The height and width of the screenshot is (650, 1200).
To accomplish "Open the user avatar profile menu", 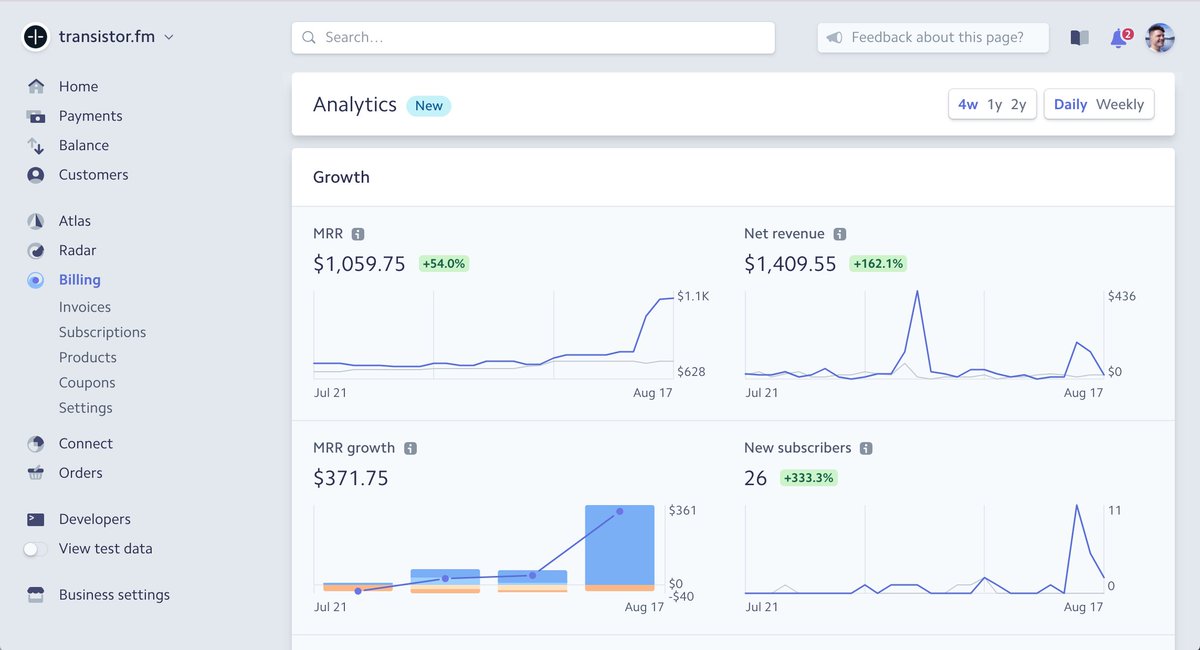I will click(1160, 38).
